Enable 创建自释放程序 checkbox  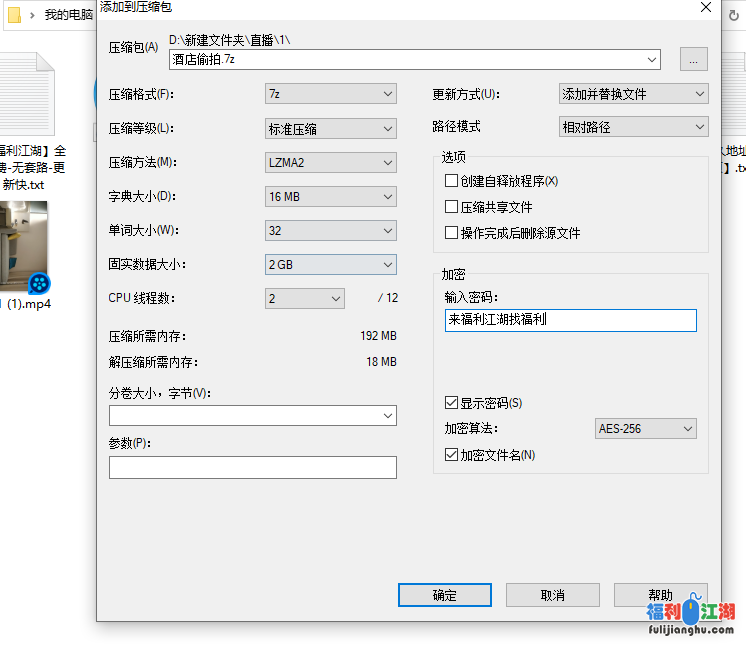452,181
